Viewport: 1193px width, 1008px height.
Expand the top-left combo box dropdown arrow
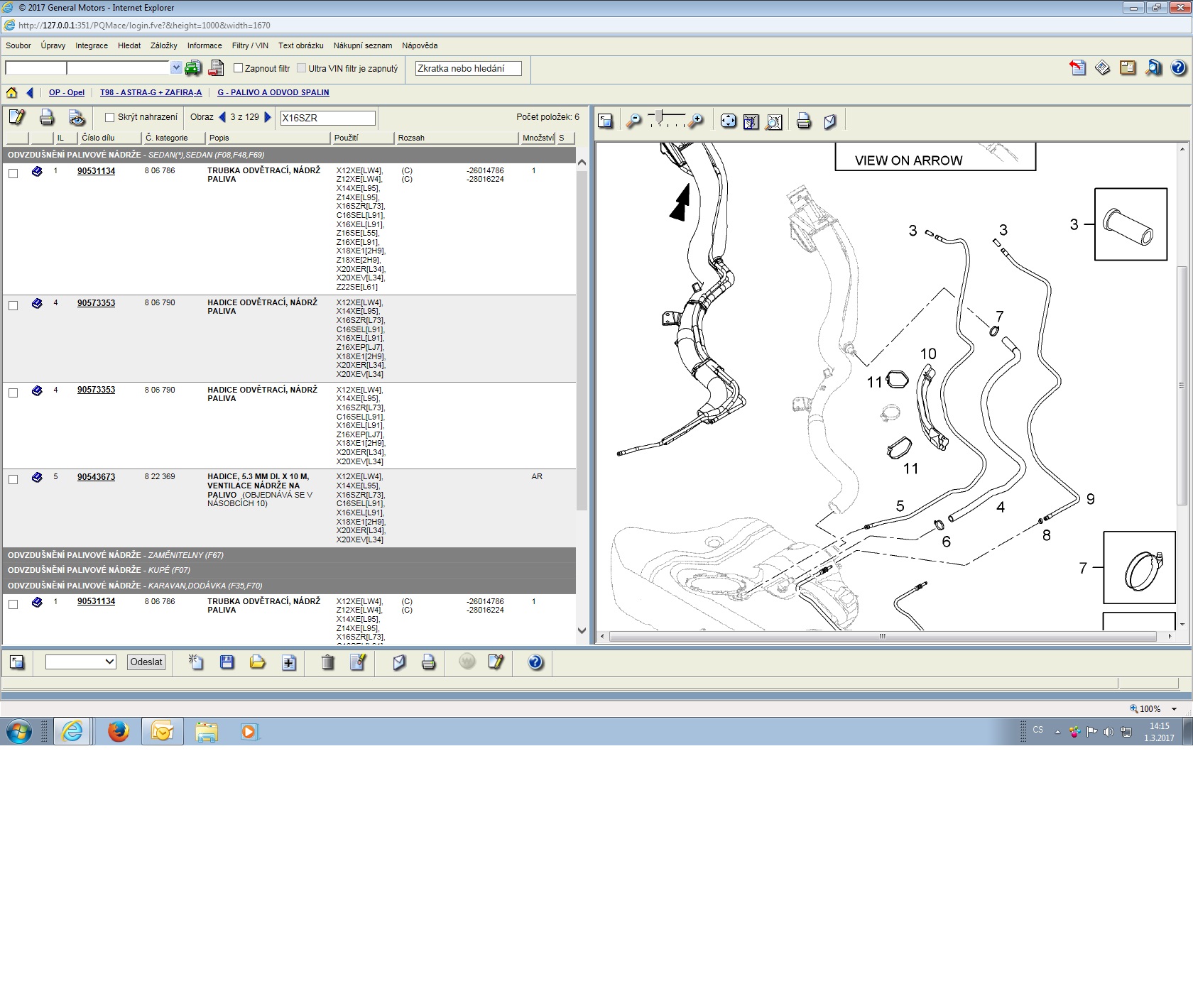(x=176, y=67)
